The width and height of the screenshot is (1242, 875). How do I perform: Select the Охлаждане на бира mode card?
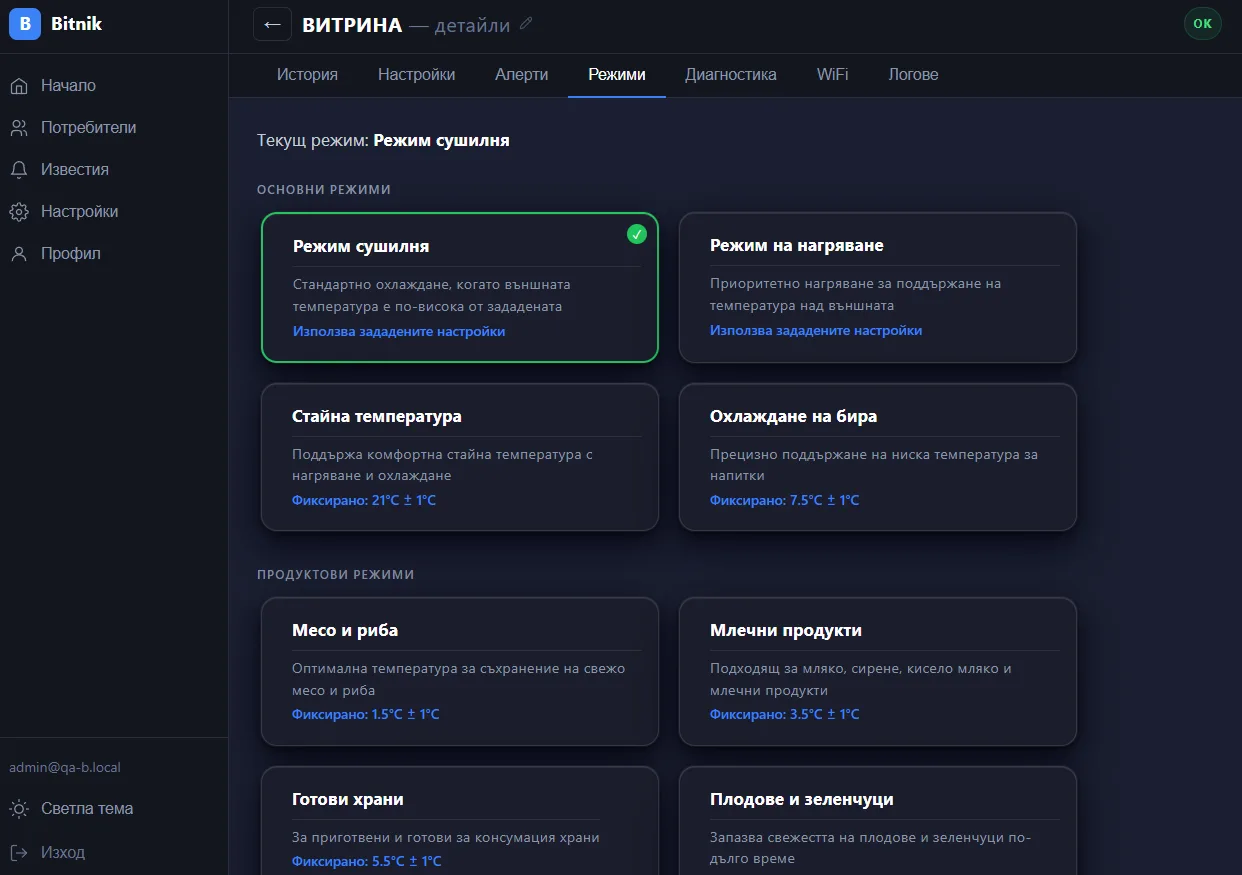[878, 457]
